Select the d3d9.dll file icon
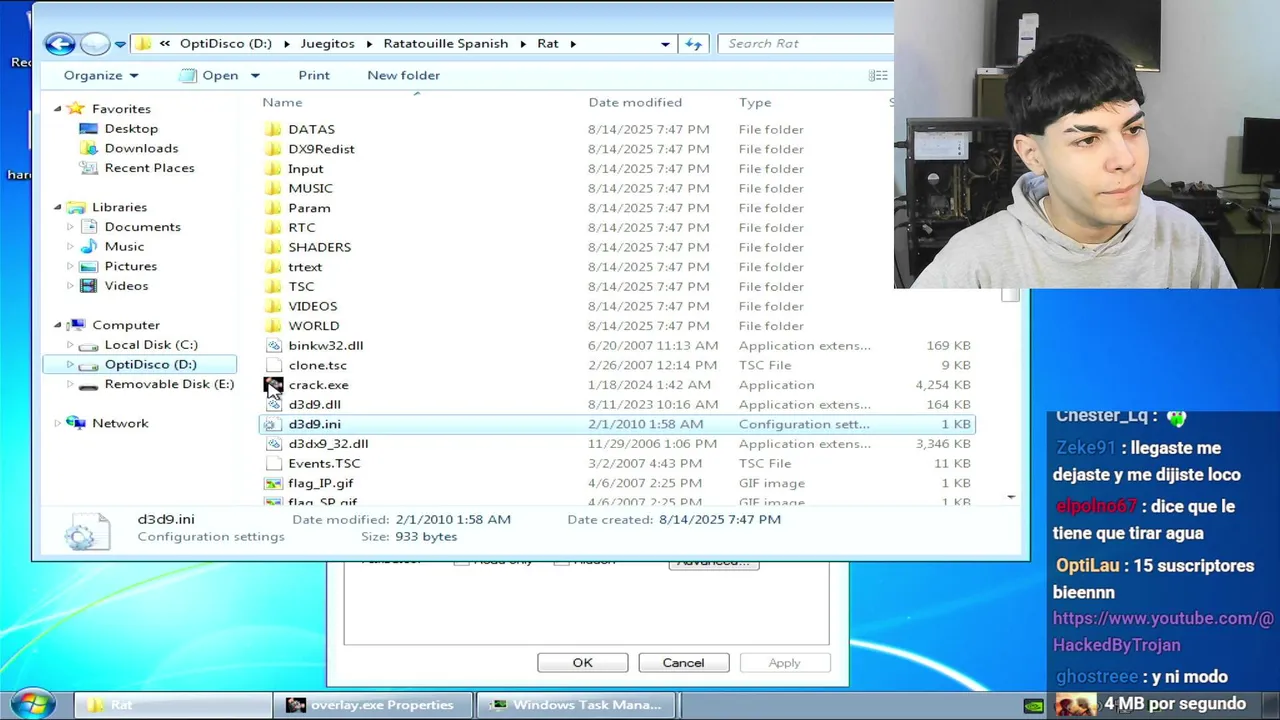The image size is (1280, 720). coord(274,404)
